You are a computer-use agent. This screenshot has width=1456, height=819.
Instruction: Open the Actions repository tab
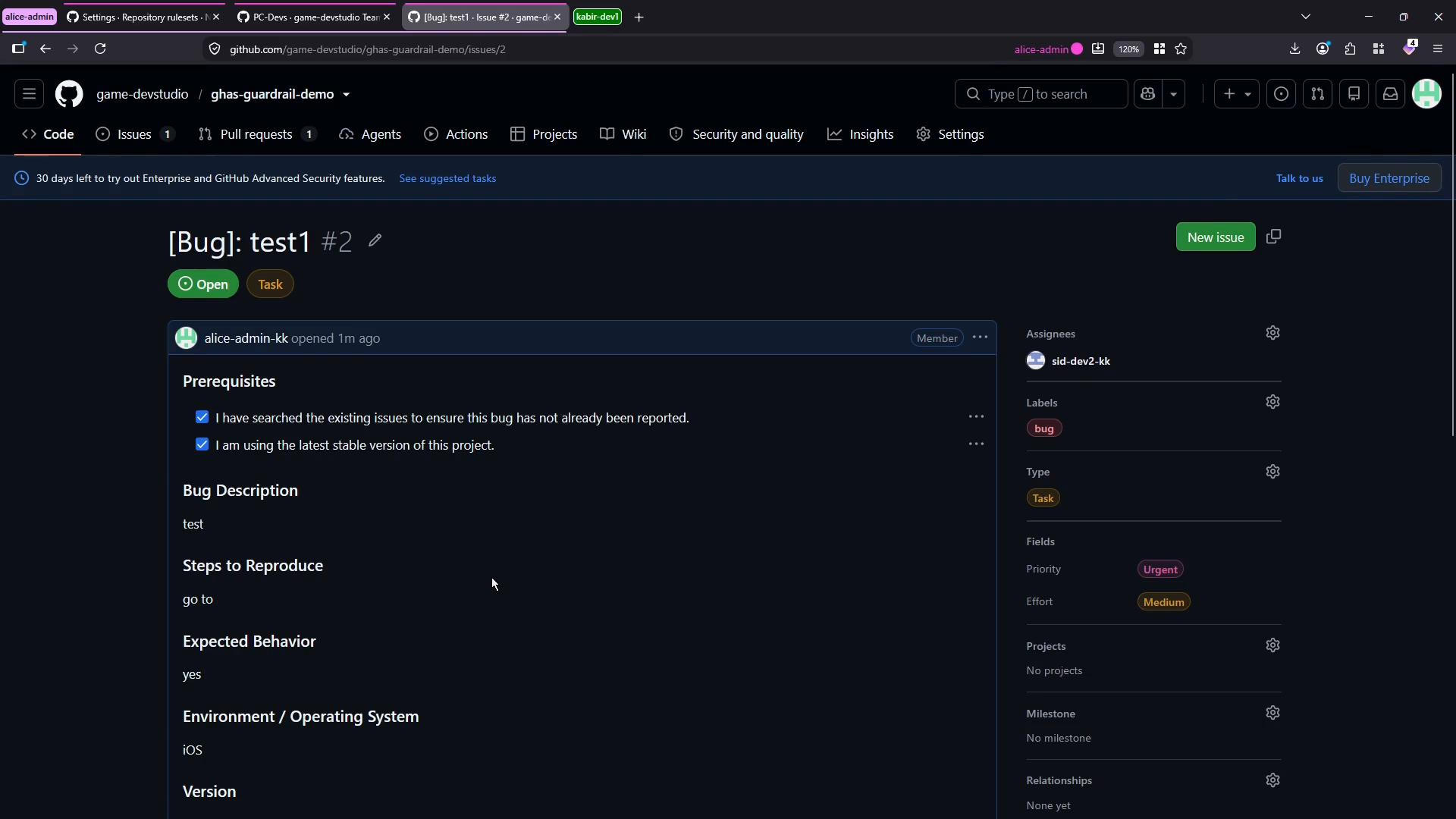pyautogui.click(x=456, y=134)
